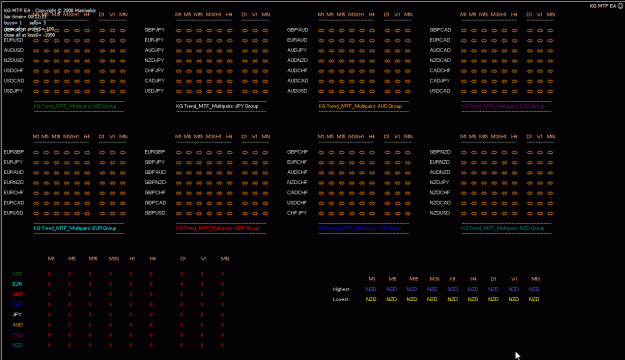This screenshot has height=360, width=625.
Task: Click Highest NZD value under M1
Action: coord(371,289)
